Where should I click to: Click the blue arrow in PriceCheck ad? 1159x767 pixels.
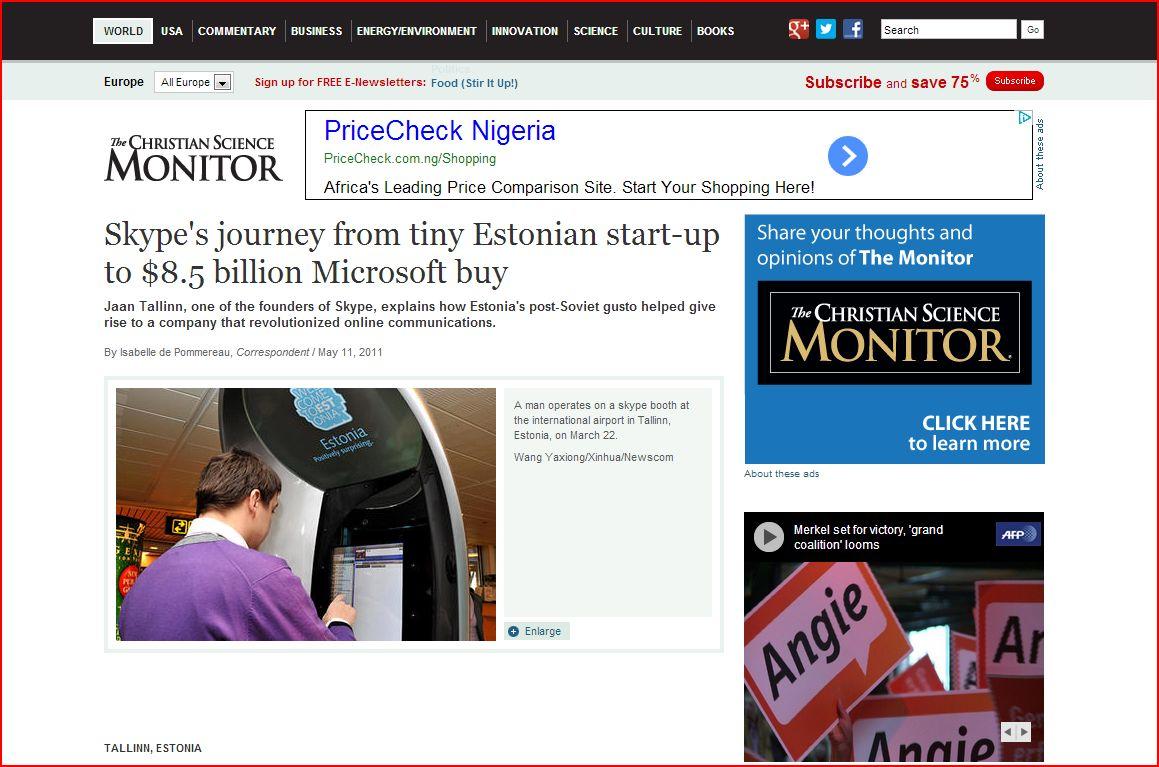[848, 156]
